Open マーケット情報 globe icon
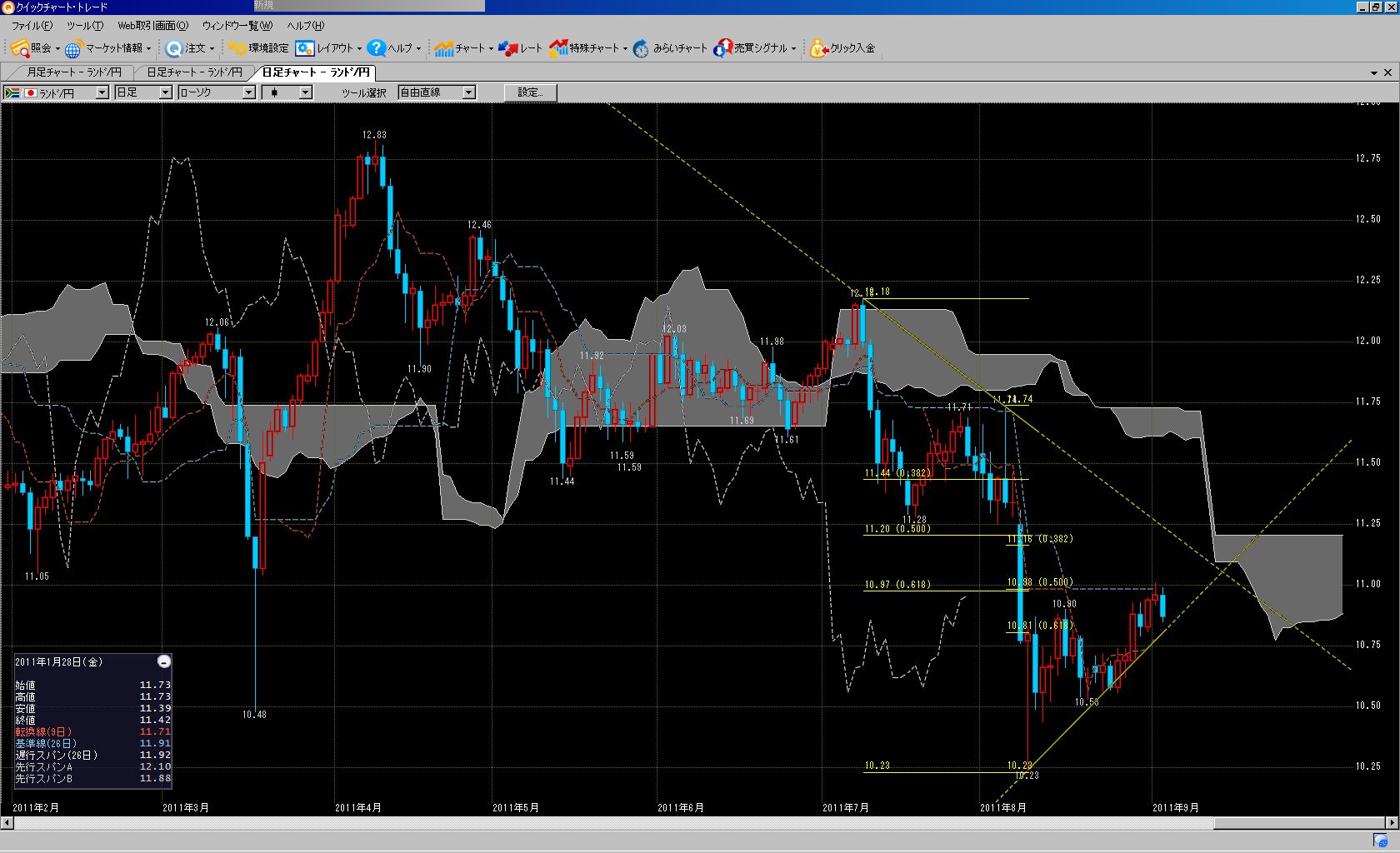The height and width of the screenshot is (853, 1400). pyautogui.click(x=74, y=48)
